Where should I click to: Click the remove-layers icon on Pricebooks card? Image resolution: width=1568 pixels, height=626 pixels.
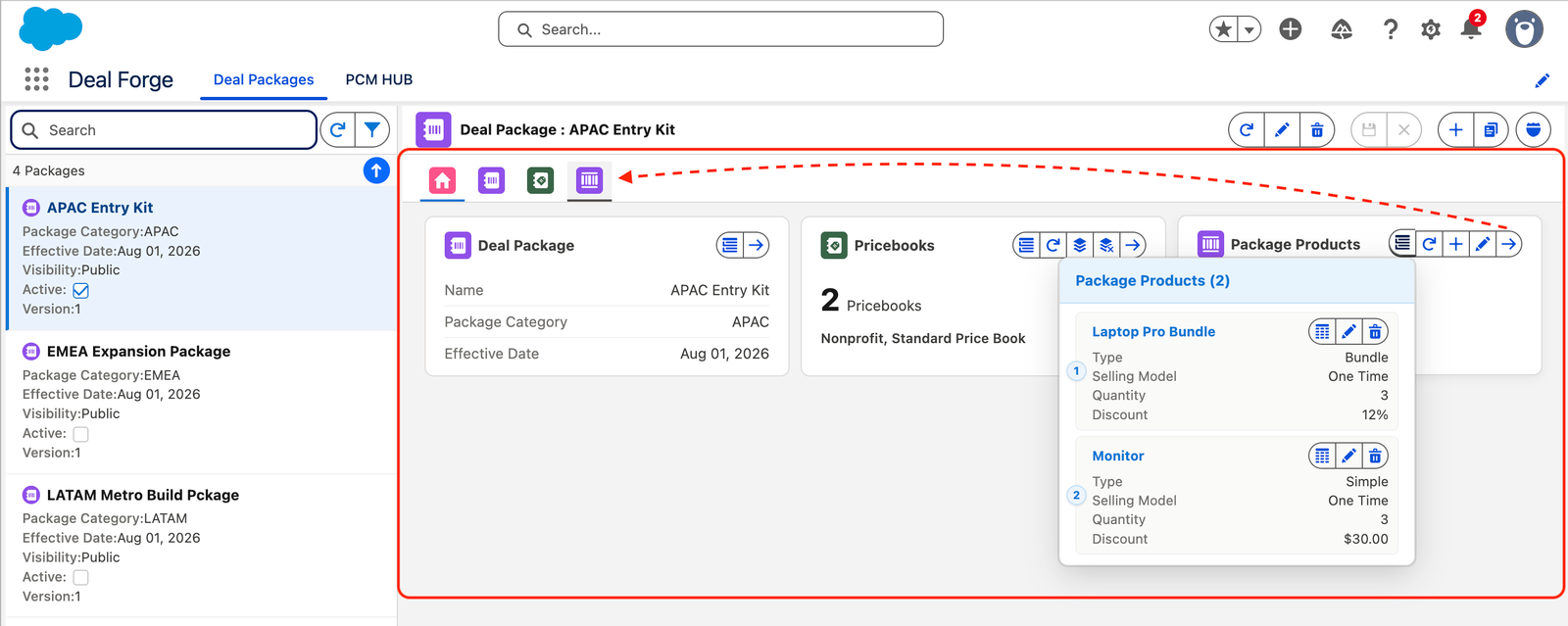coord(1106,245)
